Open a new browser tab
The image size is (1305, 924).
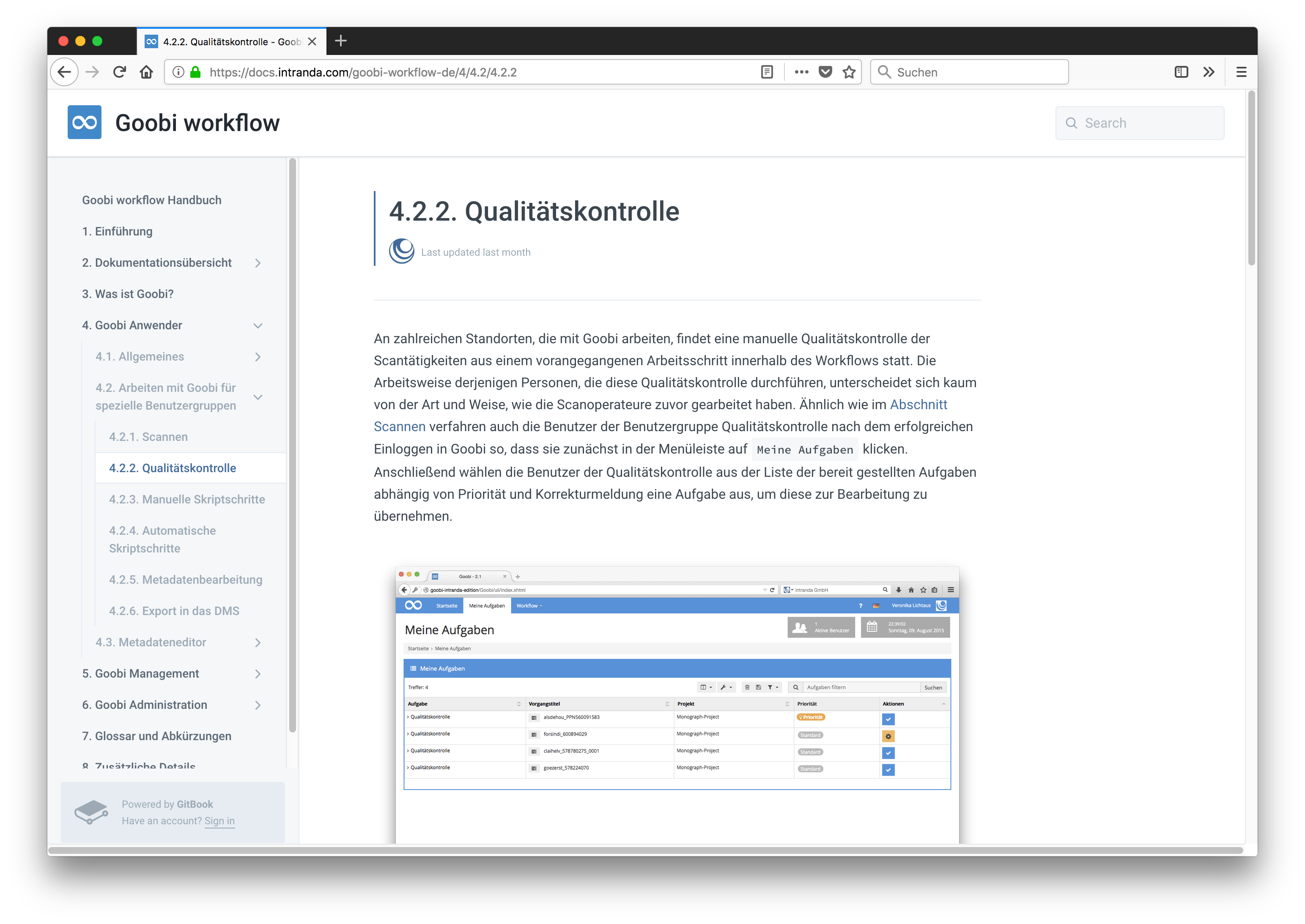pyautogui.click(x=341, y=41)
